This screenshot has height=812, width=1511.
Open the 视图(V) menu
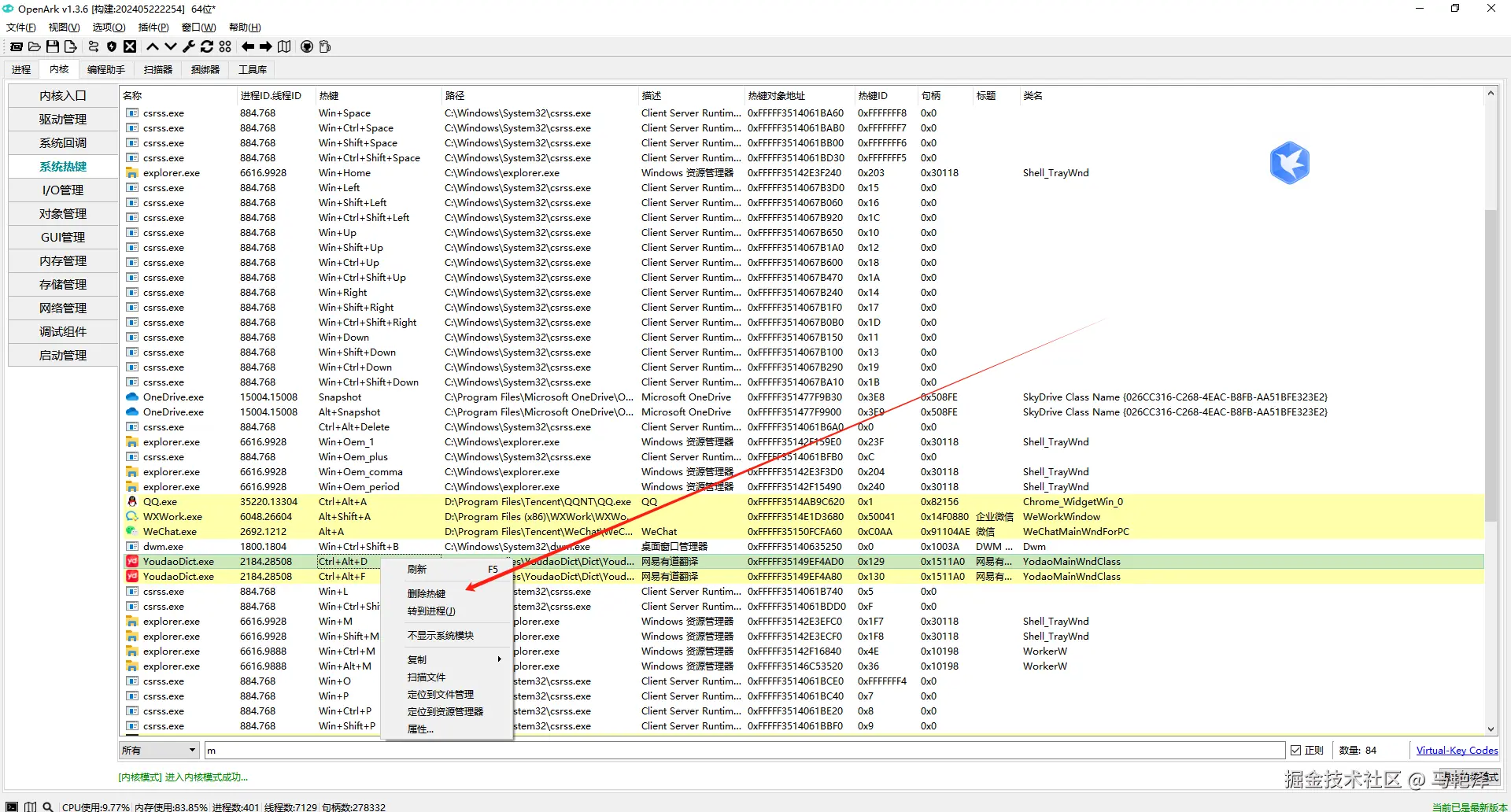click(x=65, y=28)
